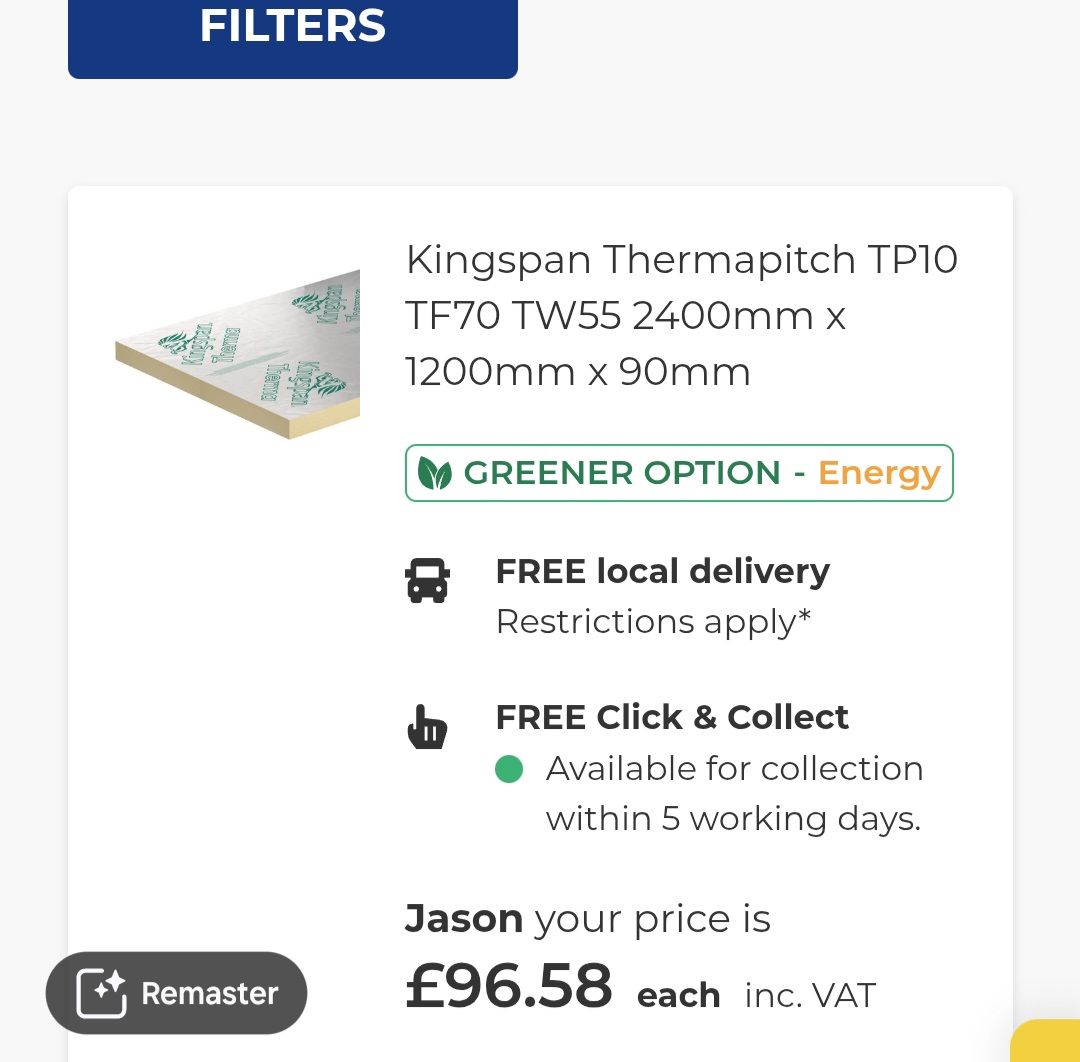Select the FREE Click & Collect heading
This screenshot has height=1062, width=1080.
672,717
